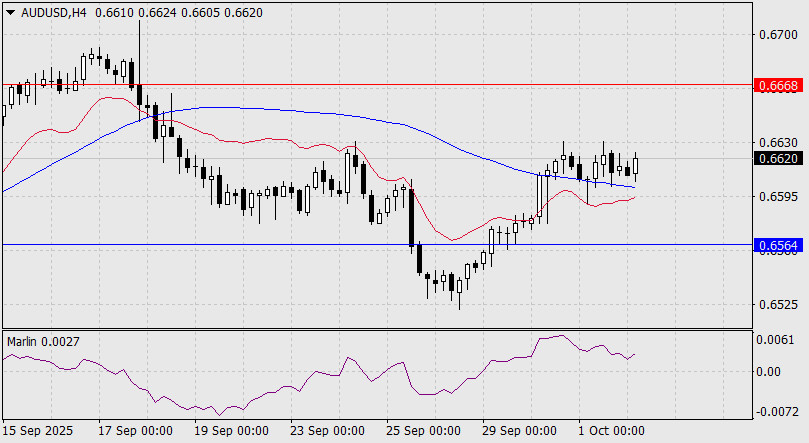809x443 pixels.
Task: Open the chart menu triangle beside AUDUSD
Action: pyautogui.click(x=10, y=13)
